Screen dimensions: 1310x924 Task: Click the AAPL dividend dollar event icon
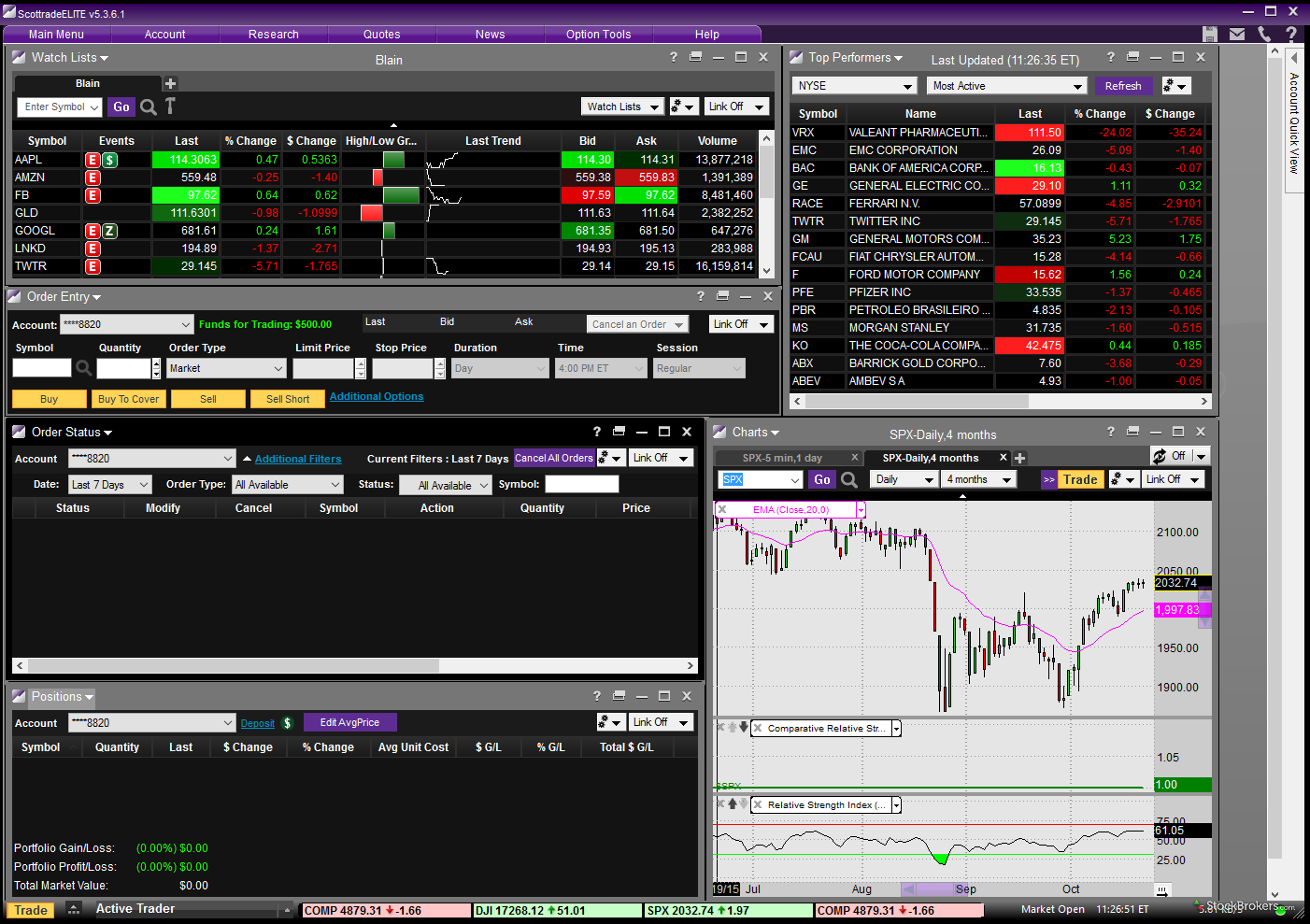[x=109, y=160]
